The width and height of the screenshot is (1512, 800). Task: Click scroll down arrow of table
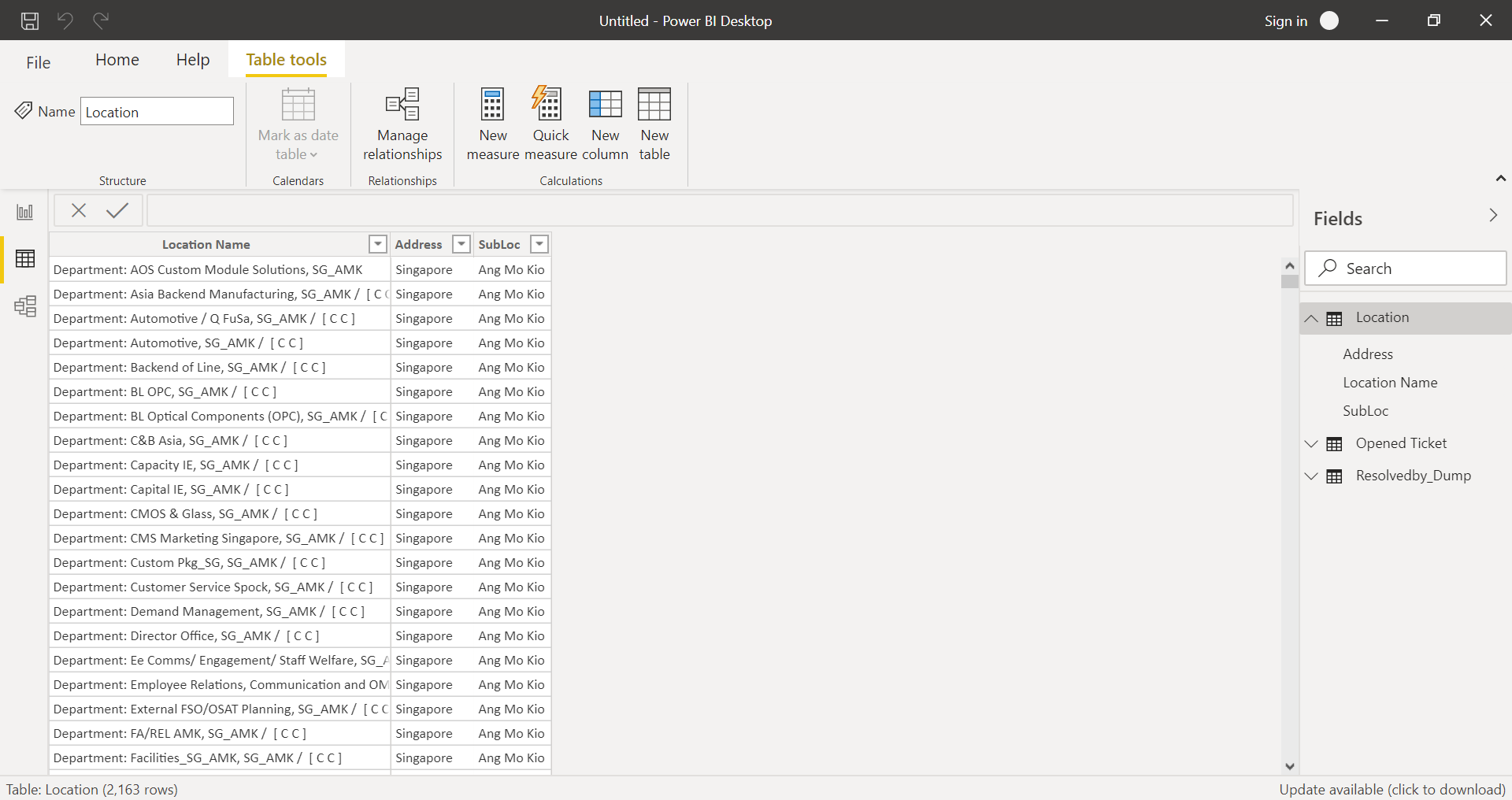1289,765
